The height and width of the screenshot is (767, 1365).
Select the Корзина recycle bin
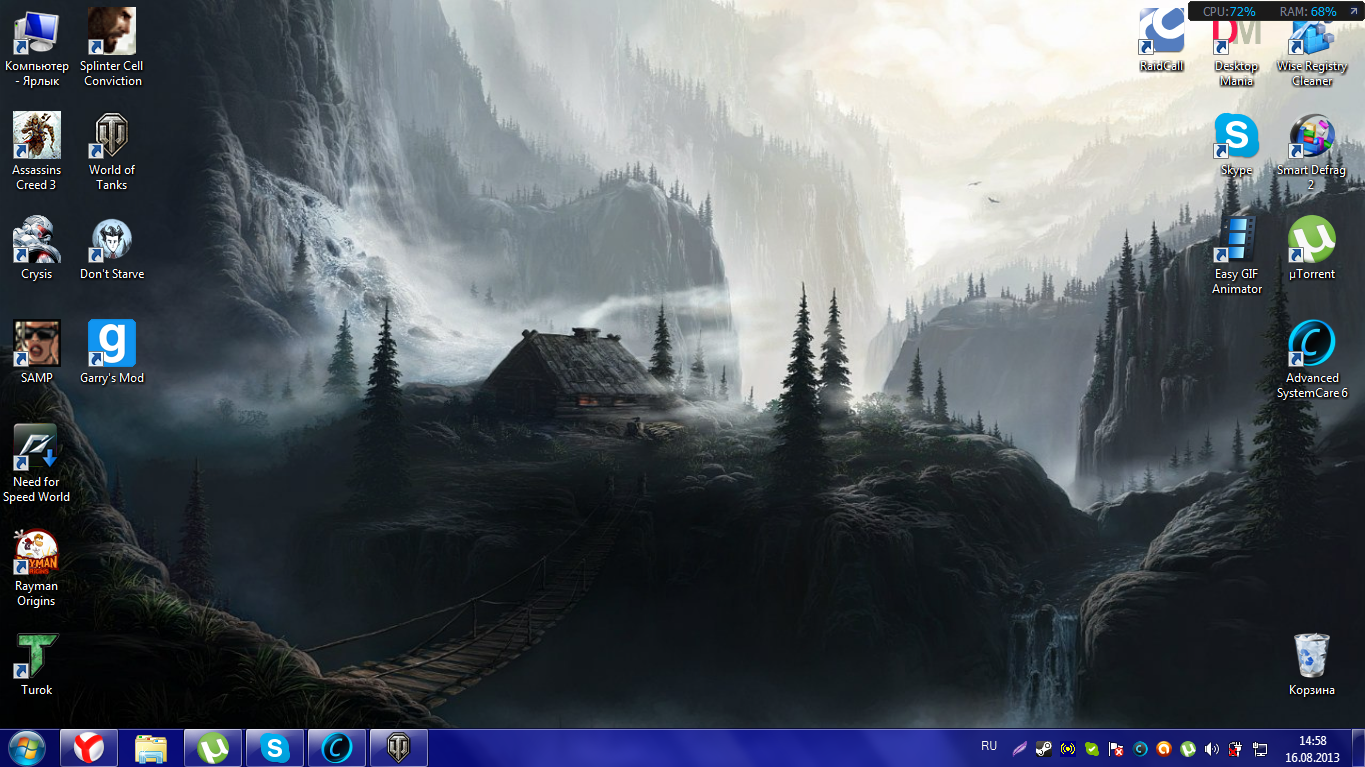(1312, 664)
